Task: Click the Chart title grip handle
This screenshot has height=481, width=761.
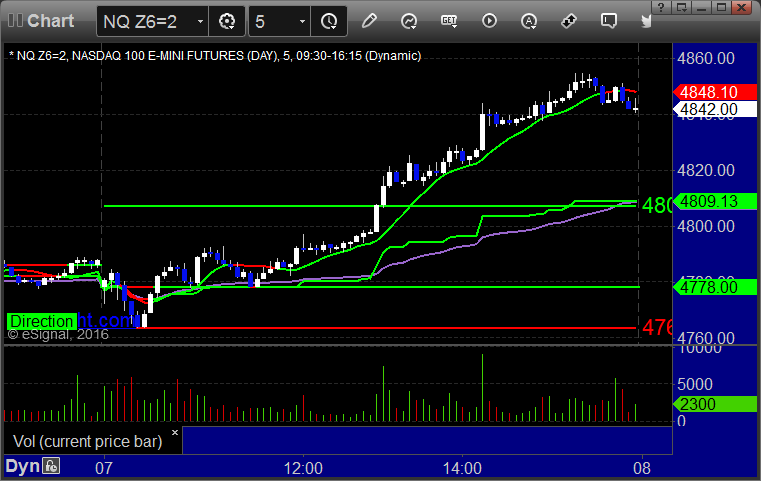Action: (15, 21)
